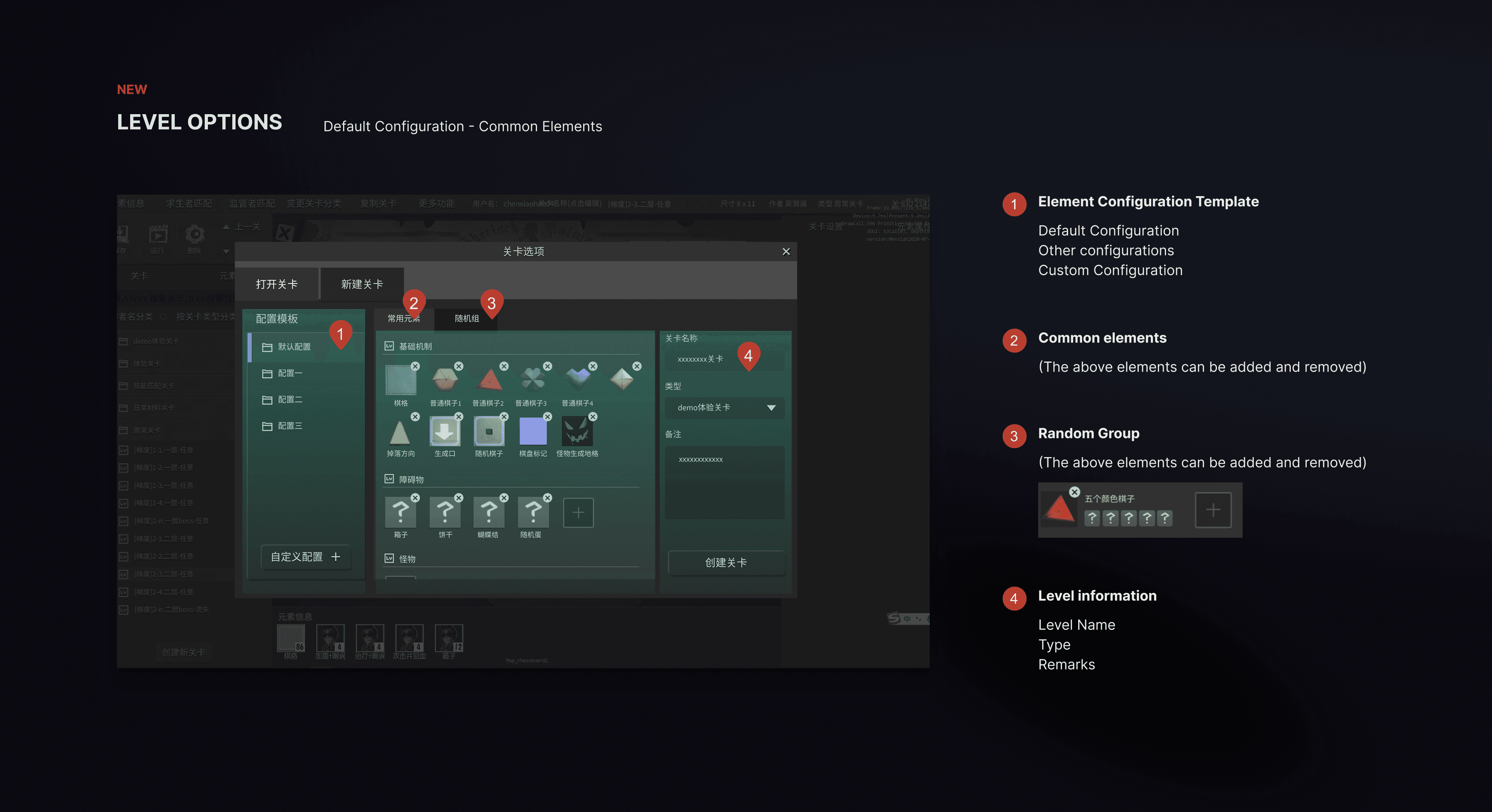Collapse the 基础机制 section

pyautogui.click(x=389, y=346)
